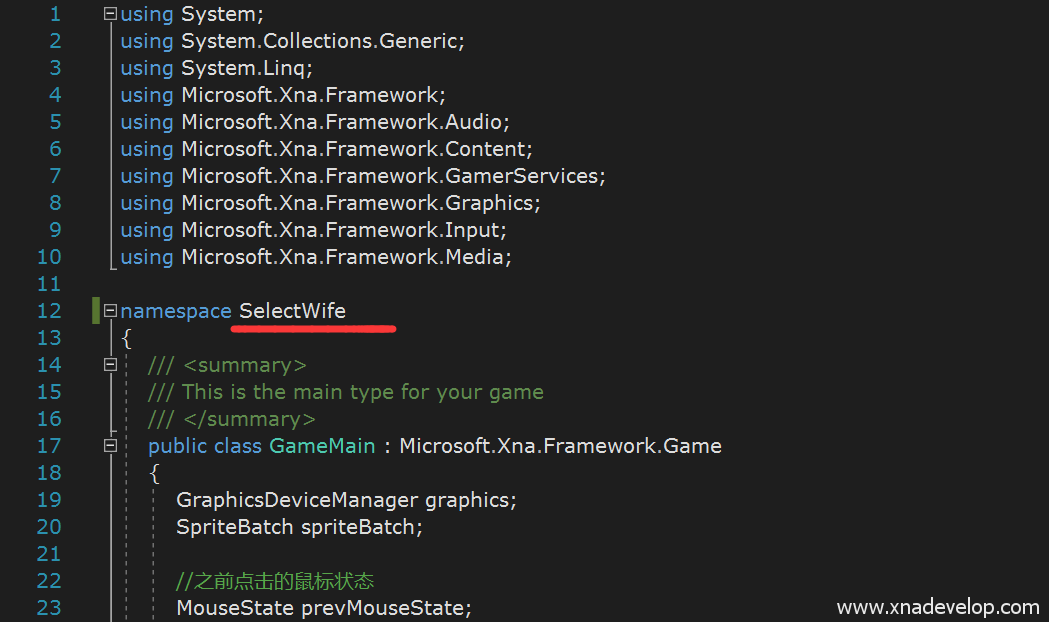Click the MouseState type name

(235, 608)
